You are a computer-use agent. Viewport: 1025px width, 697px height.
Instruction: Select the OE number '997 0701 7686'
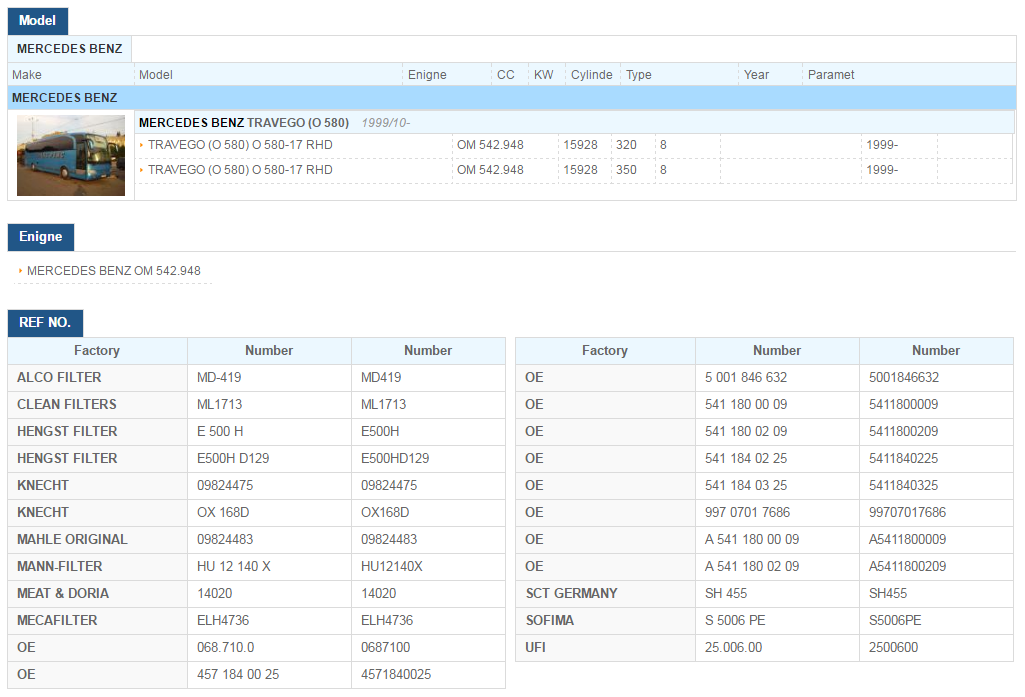tap(747, 513)
